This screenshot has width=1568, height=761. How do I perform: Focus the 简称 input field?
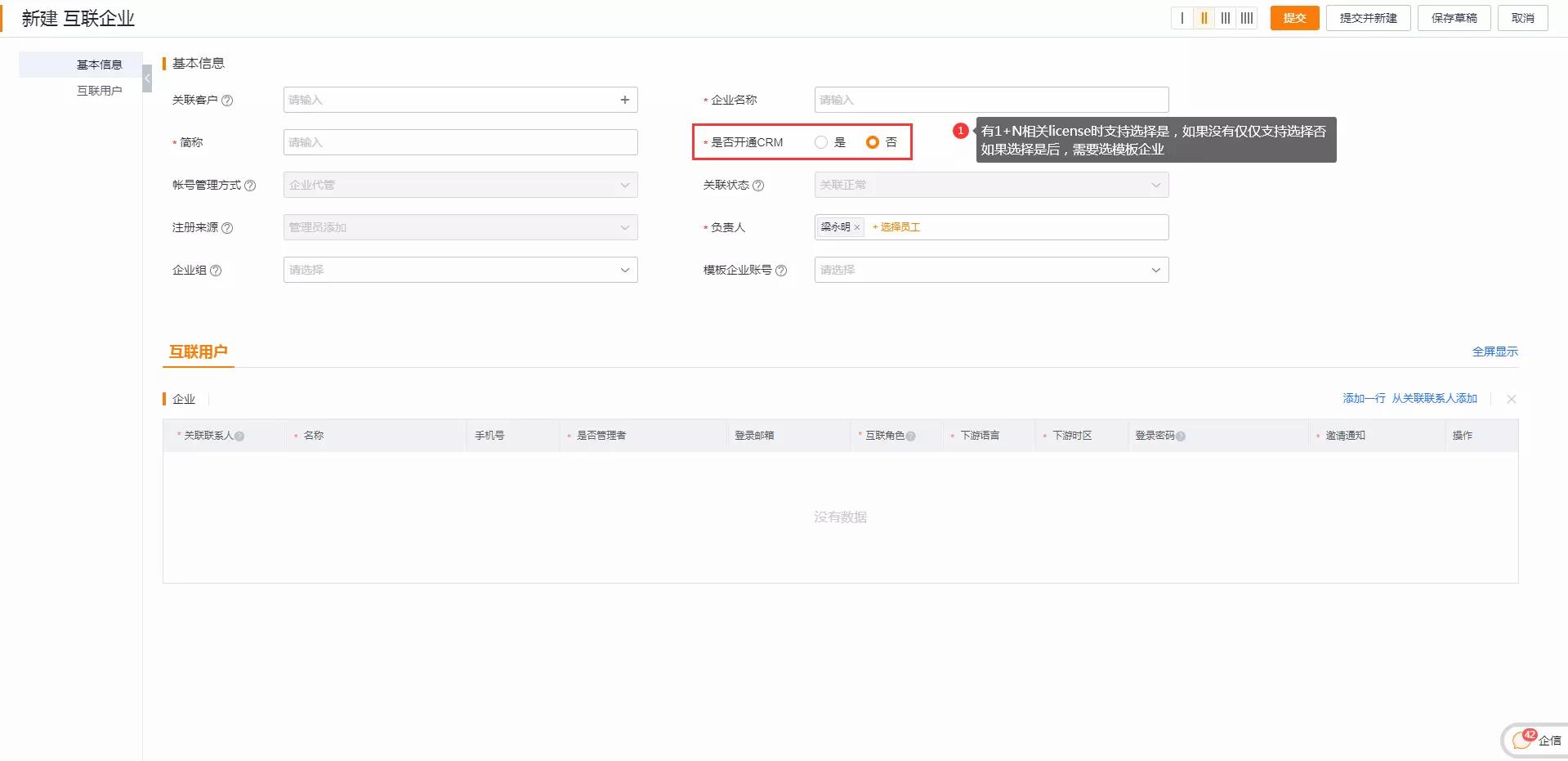(460, 142)
